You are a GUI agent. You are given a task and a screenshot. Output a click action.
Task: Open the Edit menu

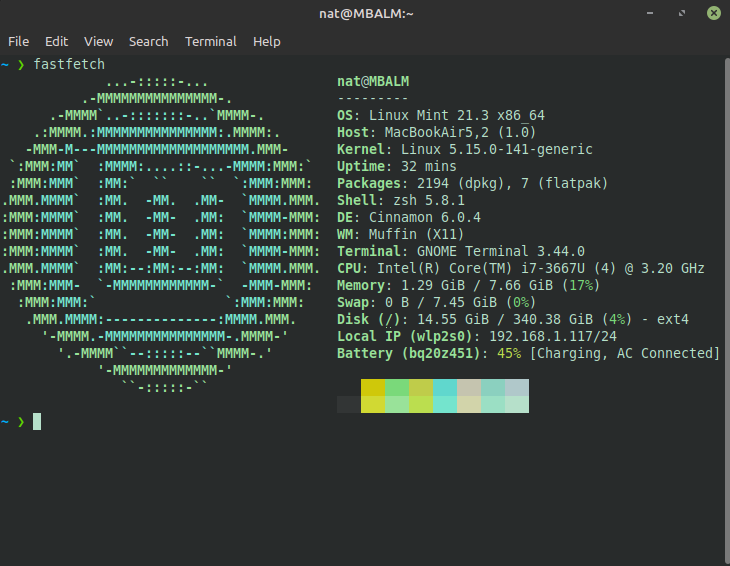tap(56, 41)
